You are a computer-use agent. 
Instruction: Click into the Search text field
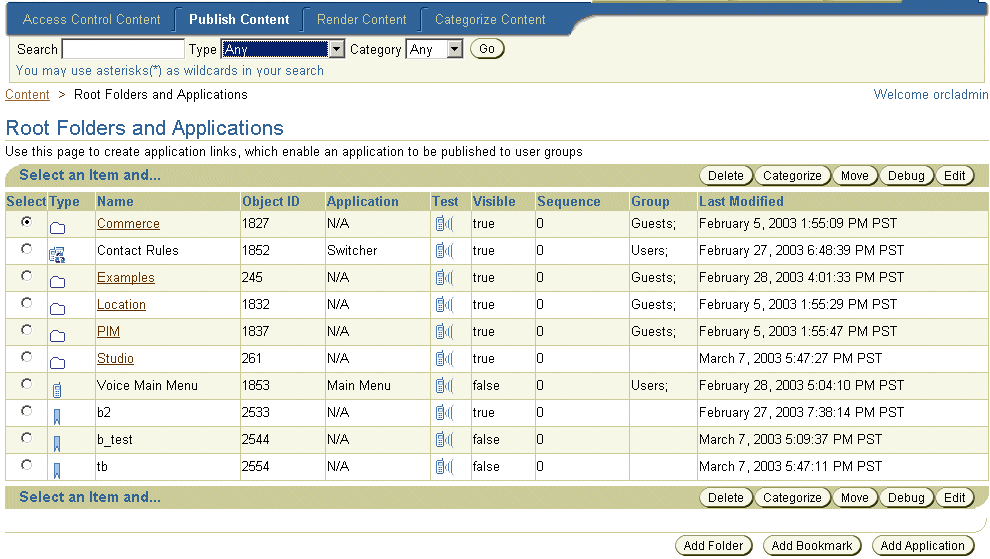(123, 49)
